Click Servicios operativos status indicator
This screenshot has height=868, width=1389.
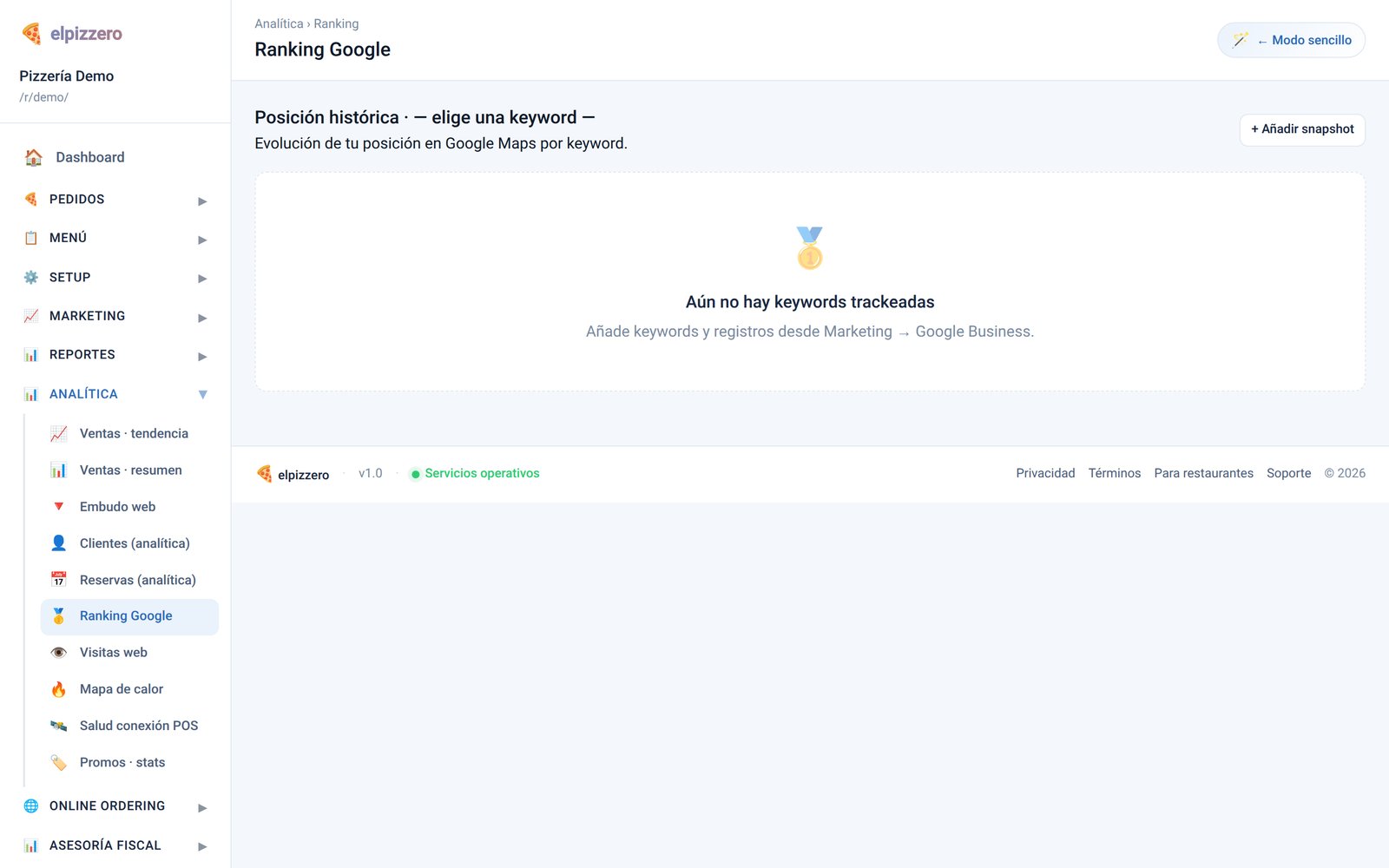[x=475, y=473]
